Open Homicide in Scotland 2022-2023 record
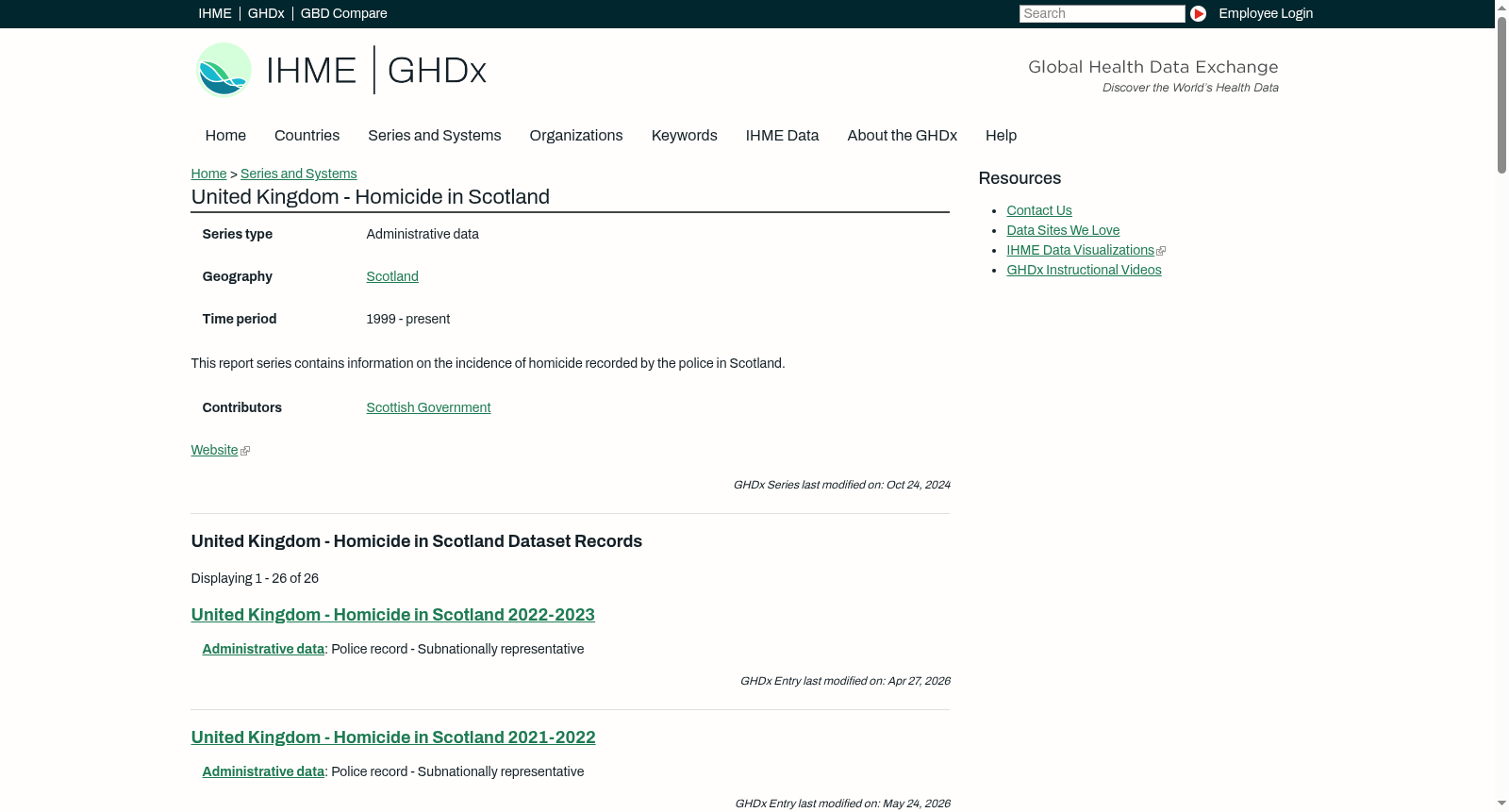Screen dimensions: 1509x812 pos(392,615)
